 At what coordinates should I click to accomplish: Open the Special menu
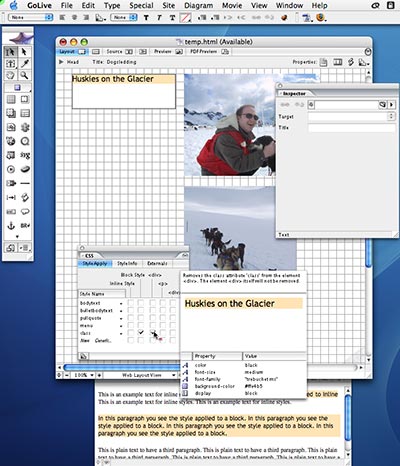click(x=141, y=5)
